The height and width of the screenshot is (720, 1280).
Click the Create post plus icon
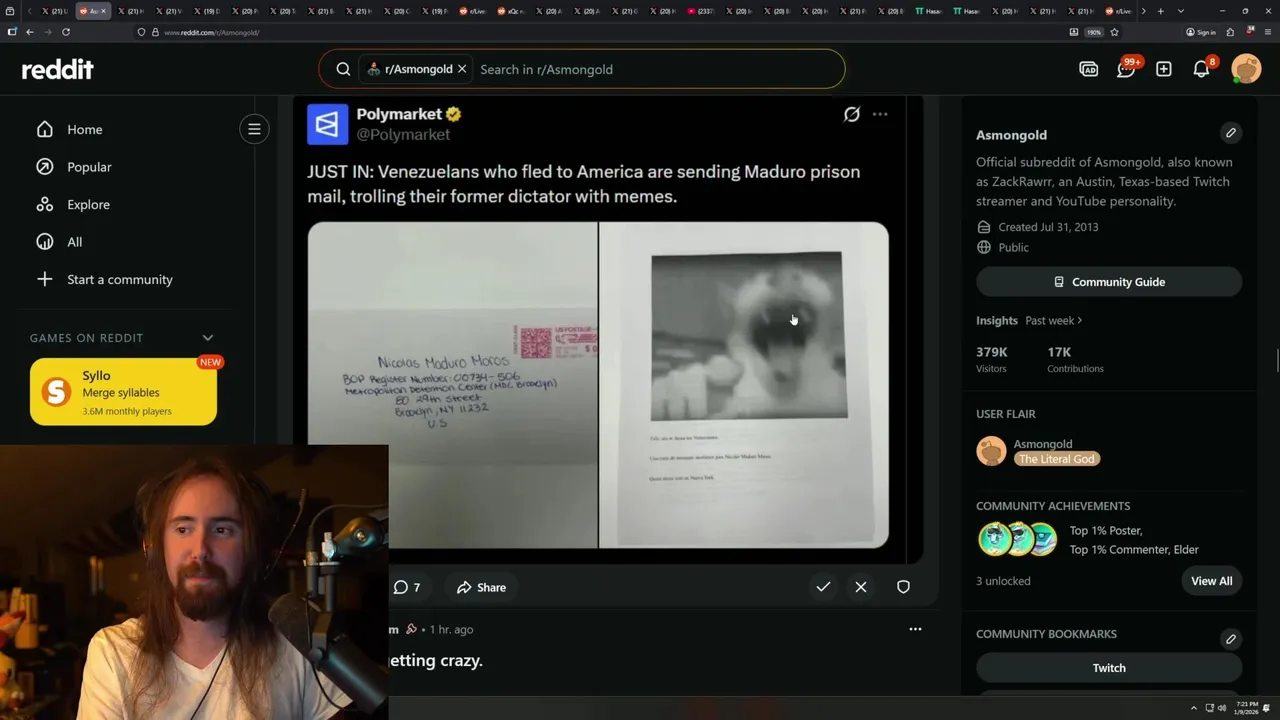point(1164,69)
